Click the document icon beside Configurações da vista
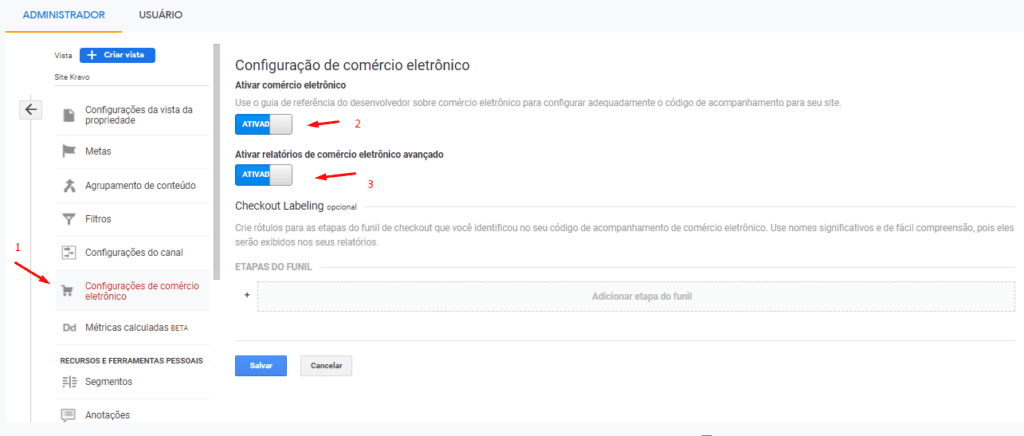The image size is (1024, 436). click(69, 115)
